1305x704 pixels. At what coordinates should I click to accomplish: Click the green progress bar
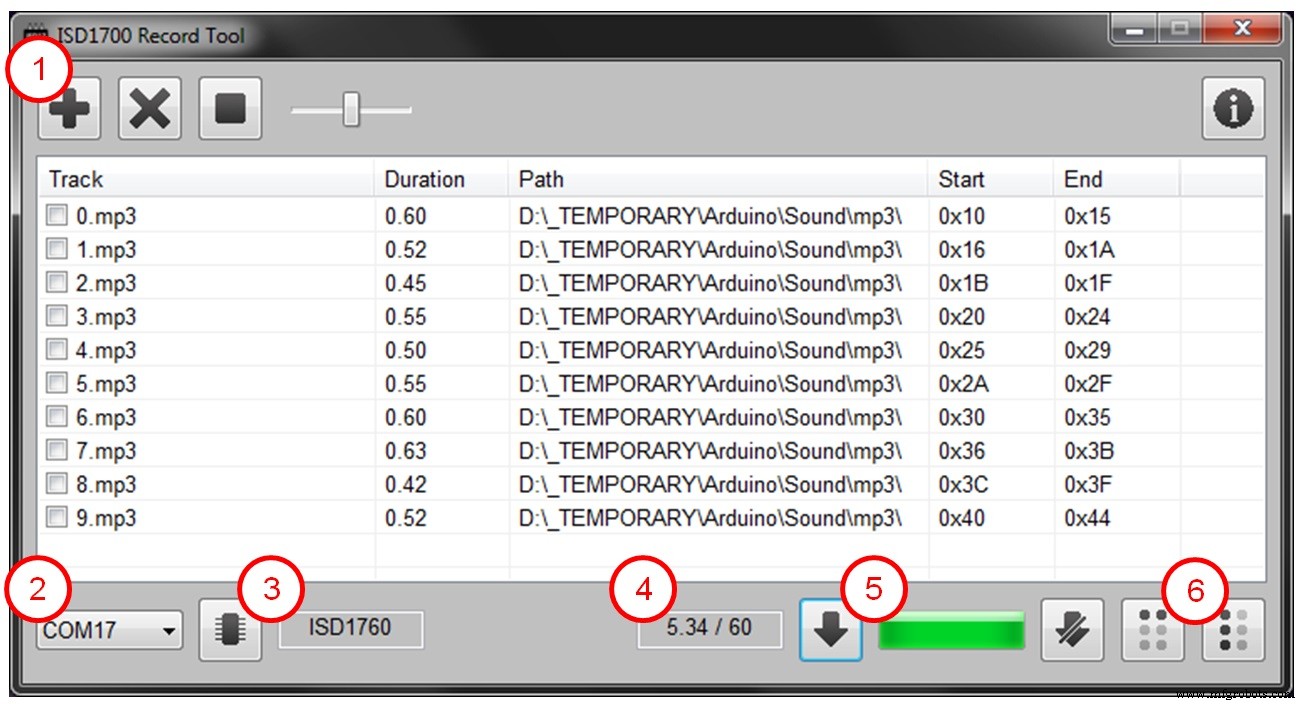tap(951, 630)
